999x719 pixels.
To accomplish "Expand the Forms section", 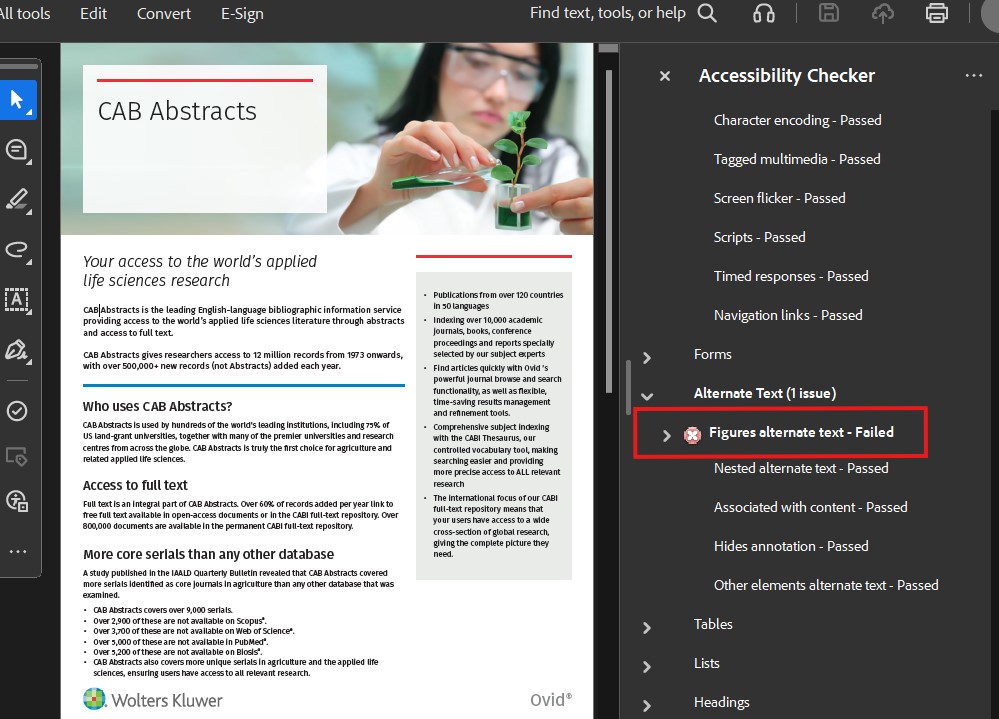I will click(x=647, y=357).
